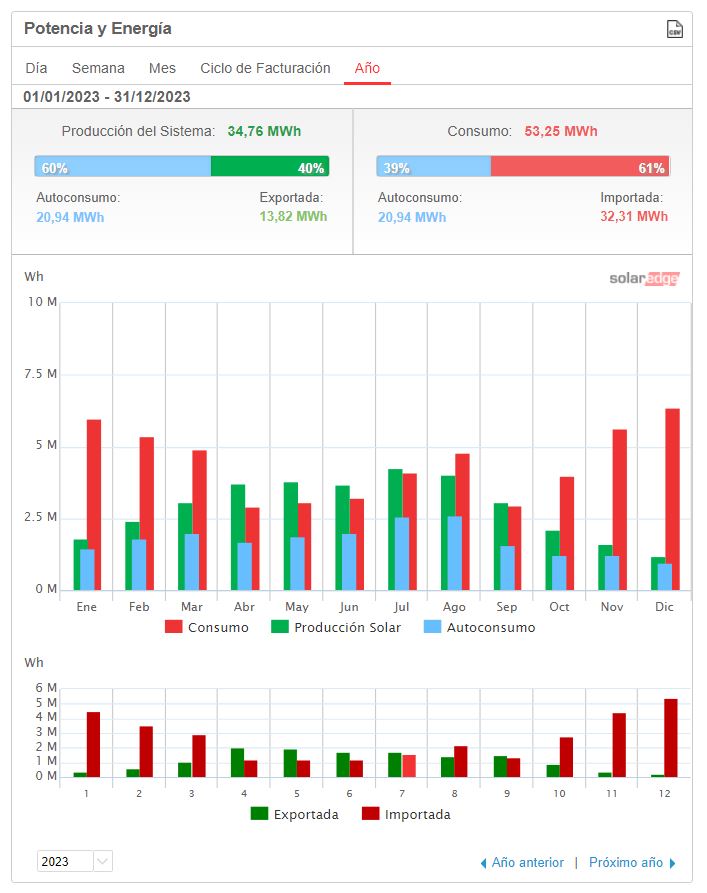707x893 pixels.
Task: Click the December Consumo red bar
Action: pyautogui.click(x=672, y=499)
